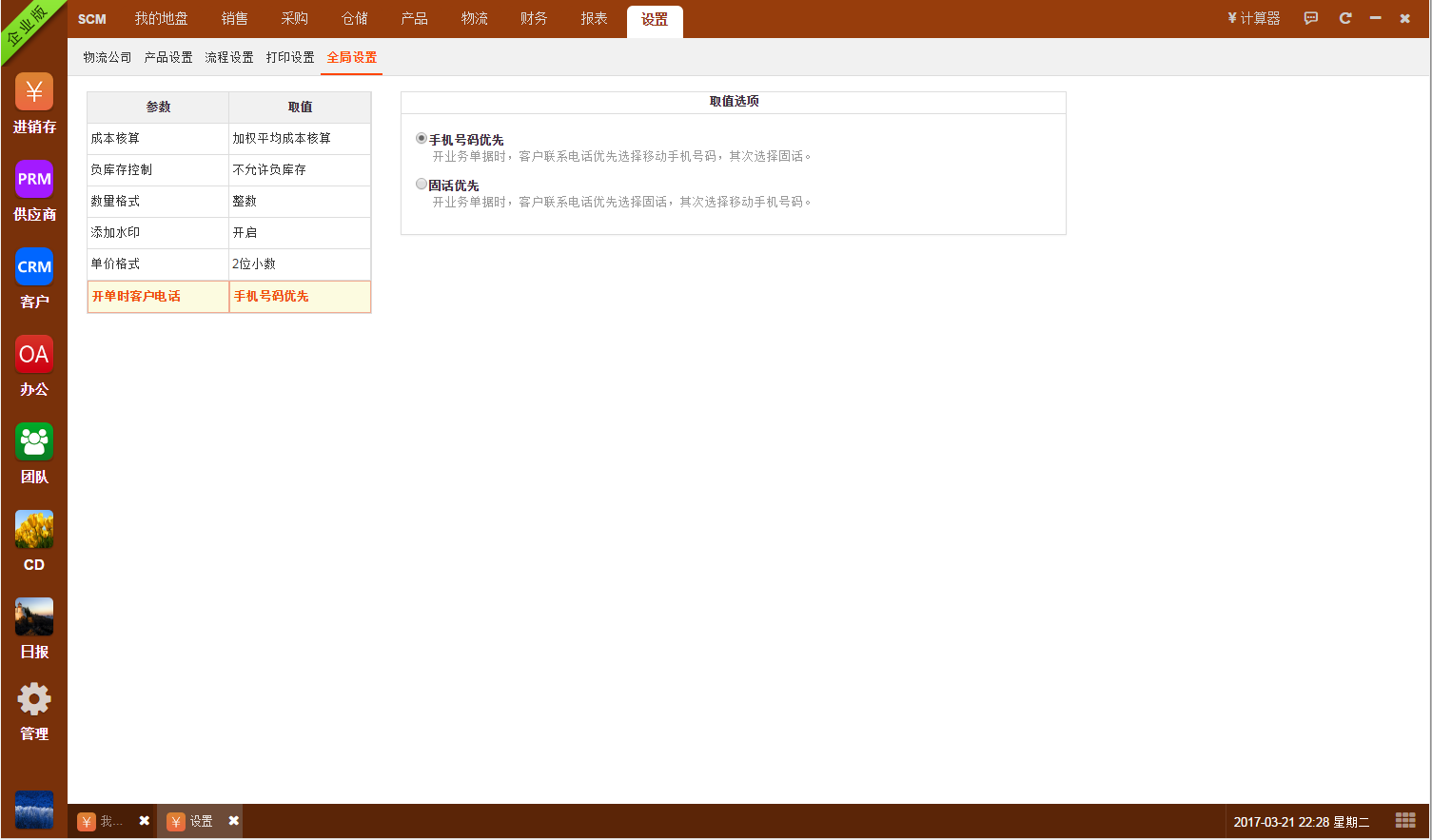Open the 计算器 calculator button

click(1254, 18)
